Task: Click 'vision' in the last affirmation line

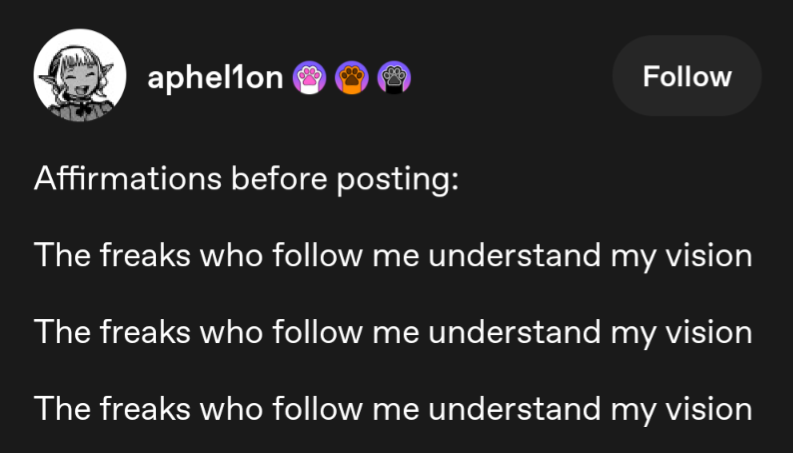Action: (709, 407)
